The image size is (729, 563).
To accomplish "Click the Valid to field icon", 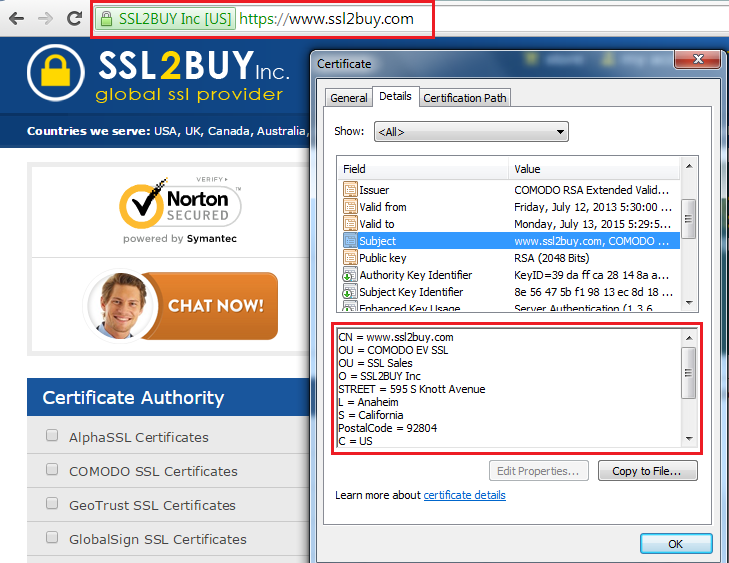I will 350,224.
